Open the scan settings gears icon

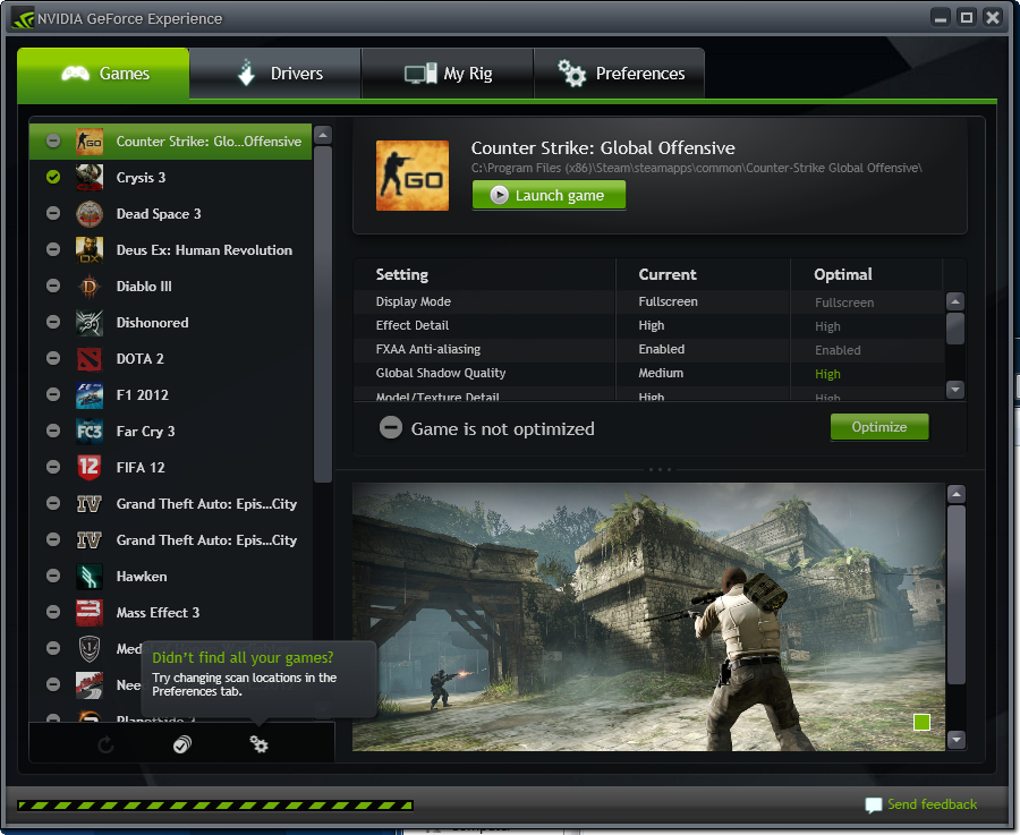(x=259, y=745)
